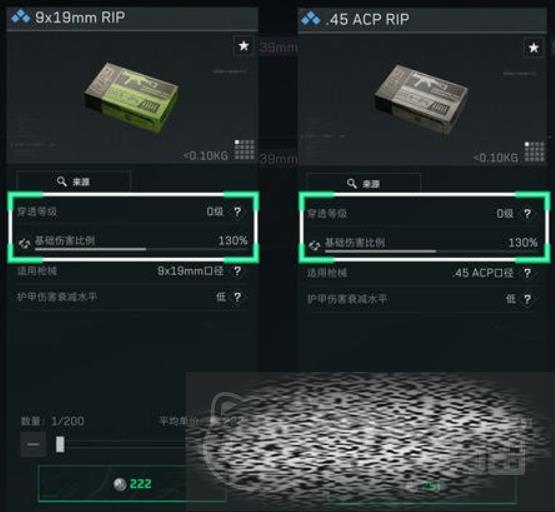Viewport: 555px width, 512px height.
Task: Favorite the .45 ACP RIP ammo star
Action: pyautogui.click(x=533, y=48)
